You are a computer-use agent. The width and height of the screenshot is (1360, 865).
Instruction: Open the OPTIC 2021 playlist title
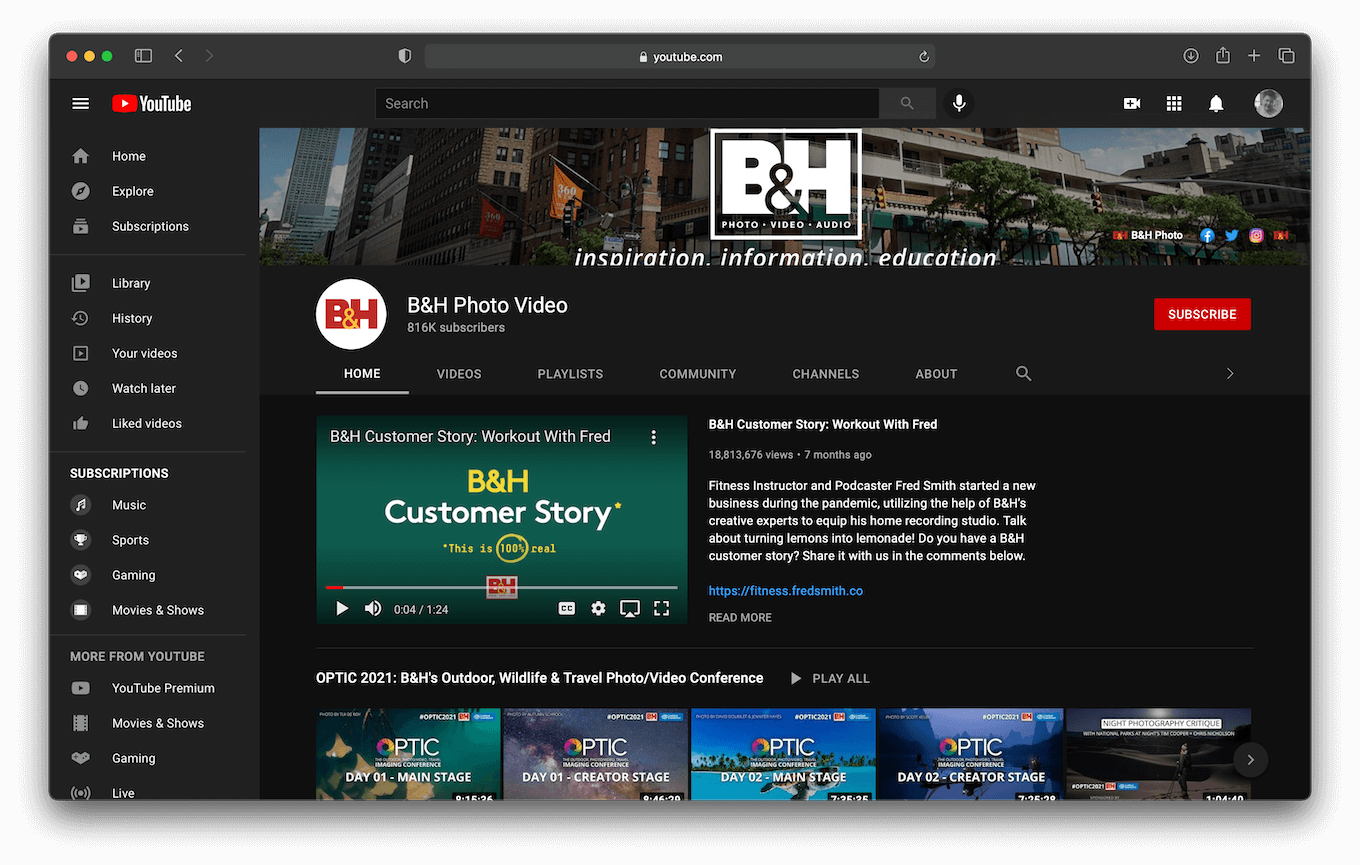pyautogui.click(x=540, y=678)
